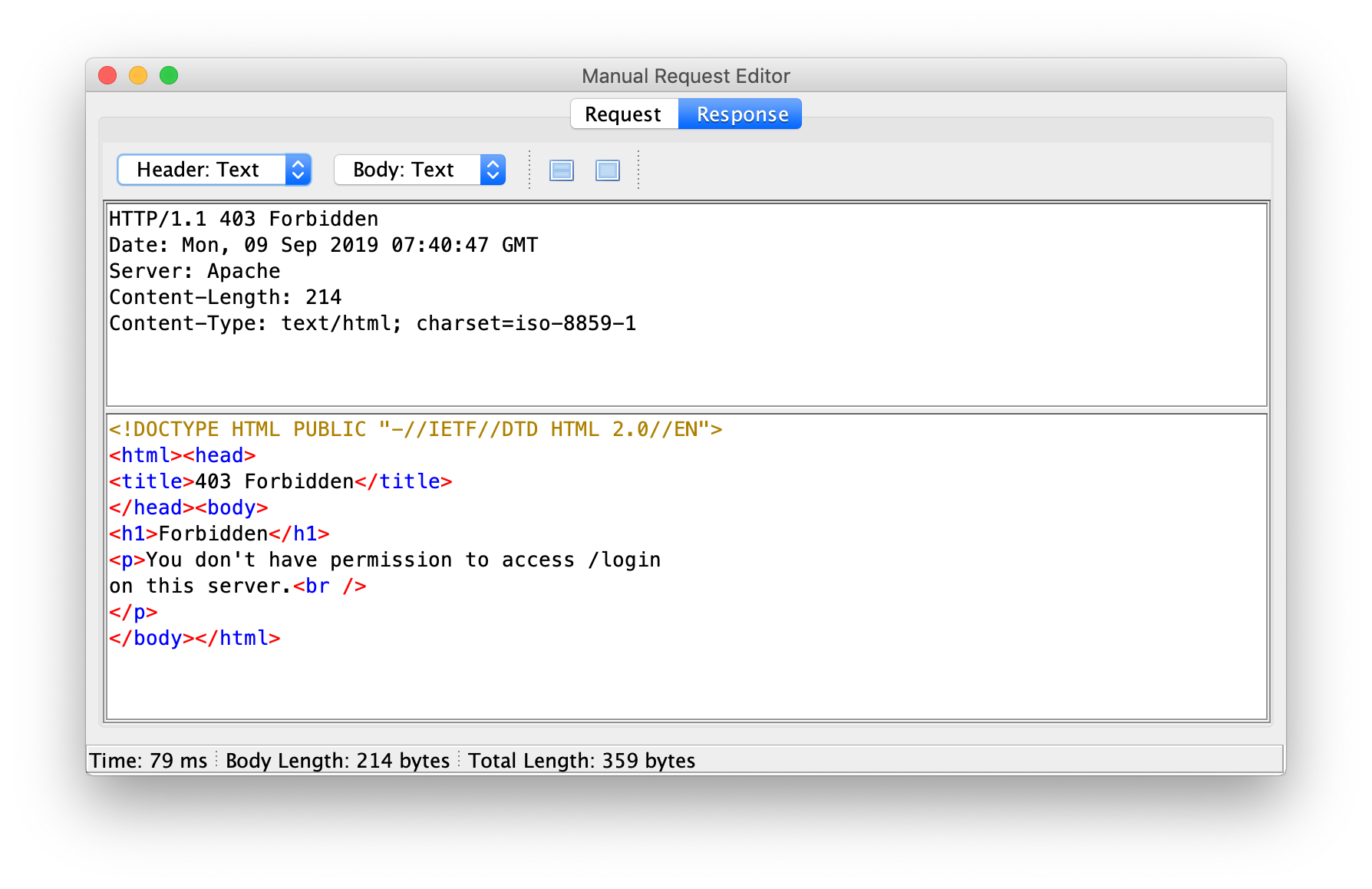Click the Content-Type header line
1372x889 pixels.
tap(372, 323)
